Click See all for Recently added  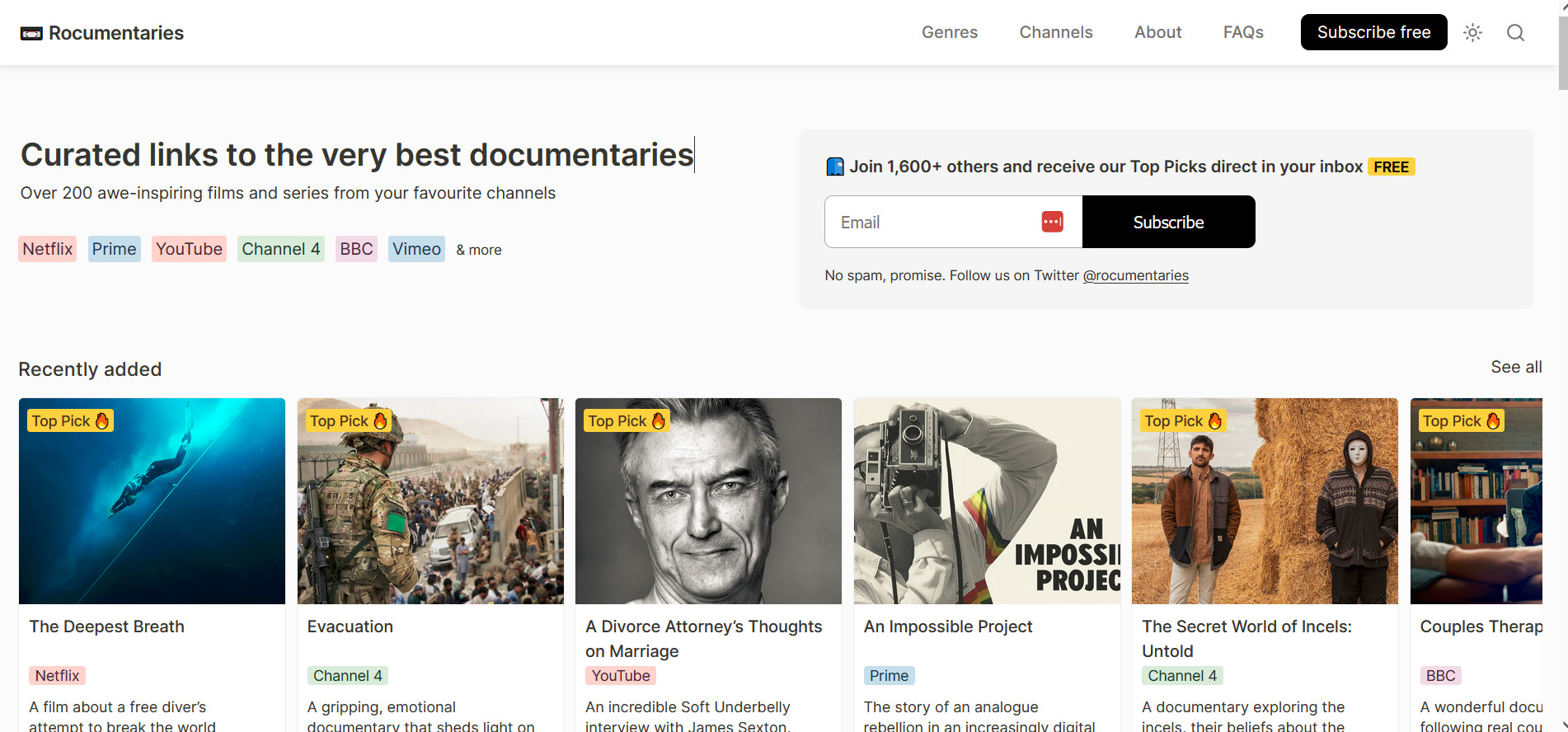click(x=1515, y=367)
